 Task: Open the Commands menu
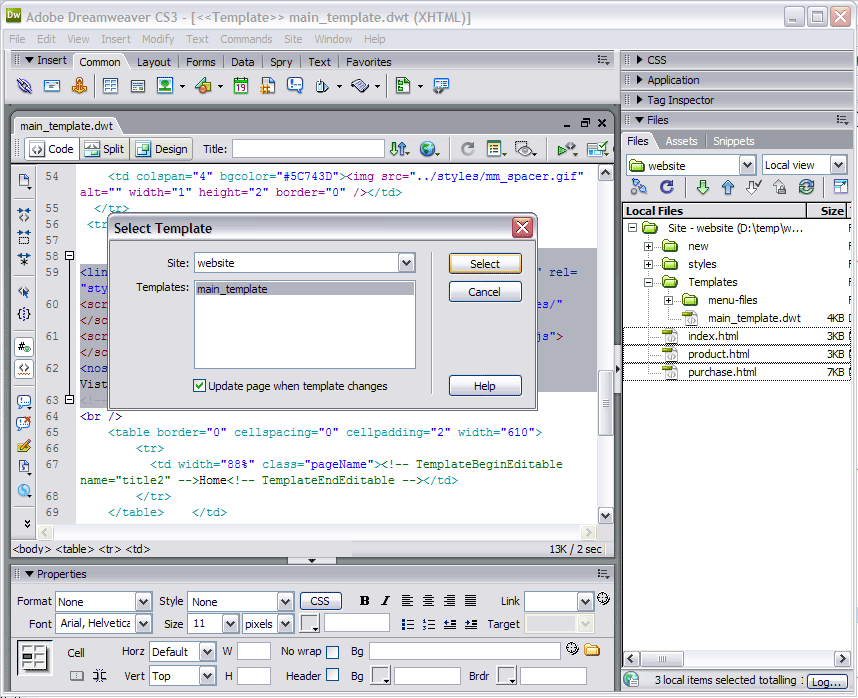pos(246,39)
